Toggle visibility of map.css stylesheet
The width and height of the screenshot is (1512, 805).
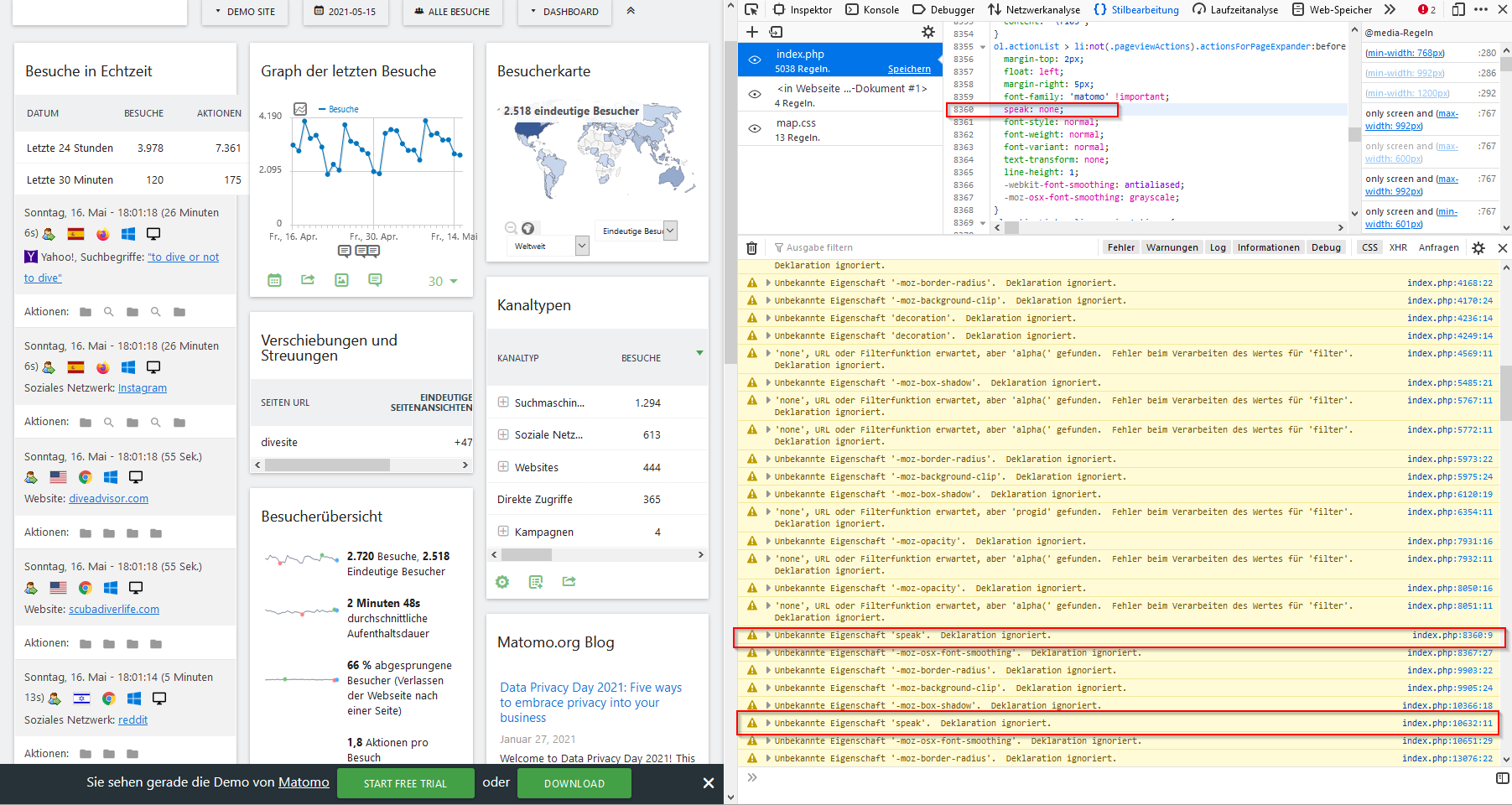coord(755,129)
